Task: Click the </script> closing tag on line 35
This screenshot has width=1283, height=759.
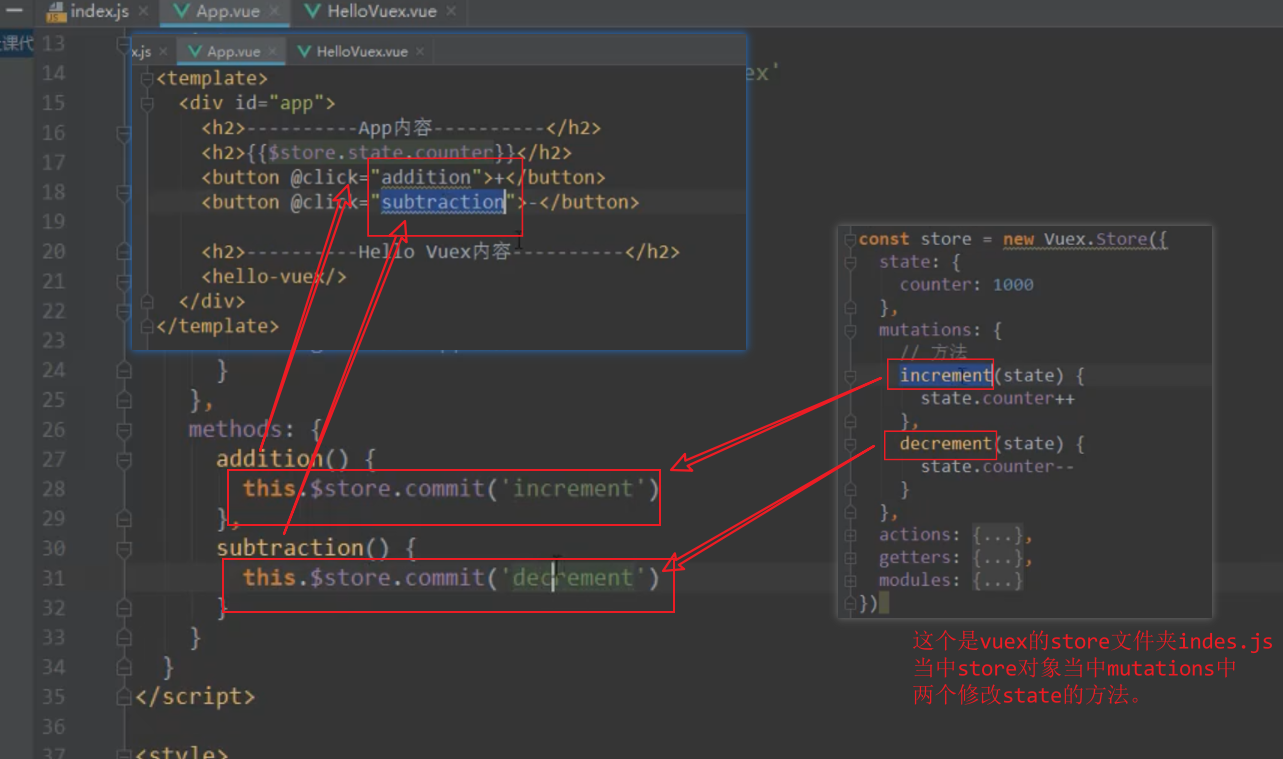Action: (x=195, y=696)
